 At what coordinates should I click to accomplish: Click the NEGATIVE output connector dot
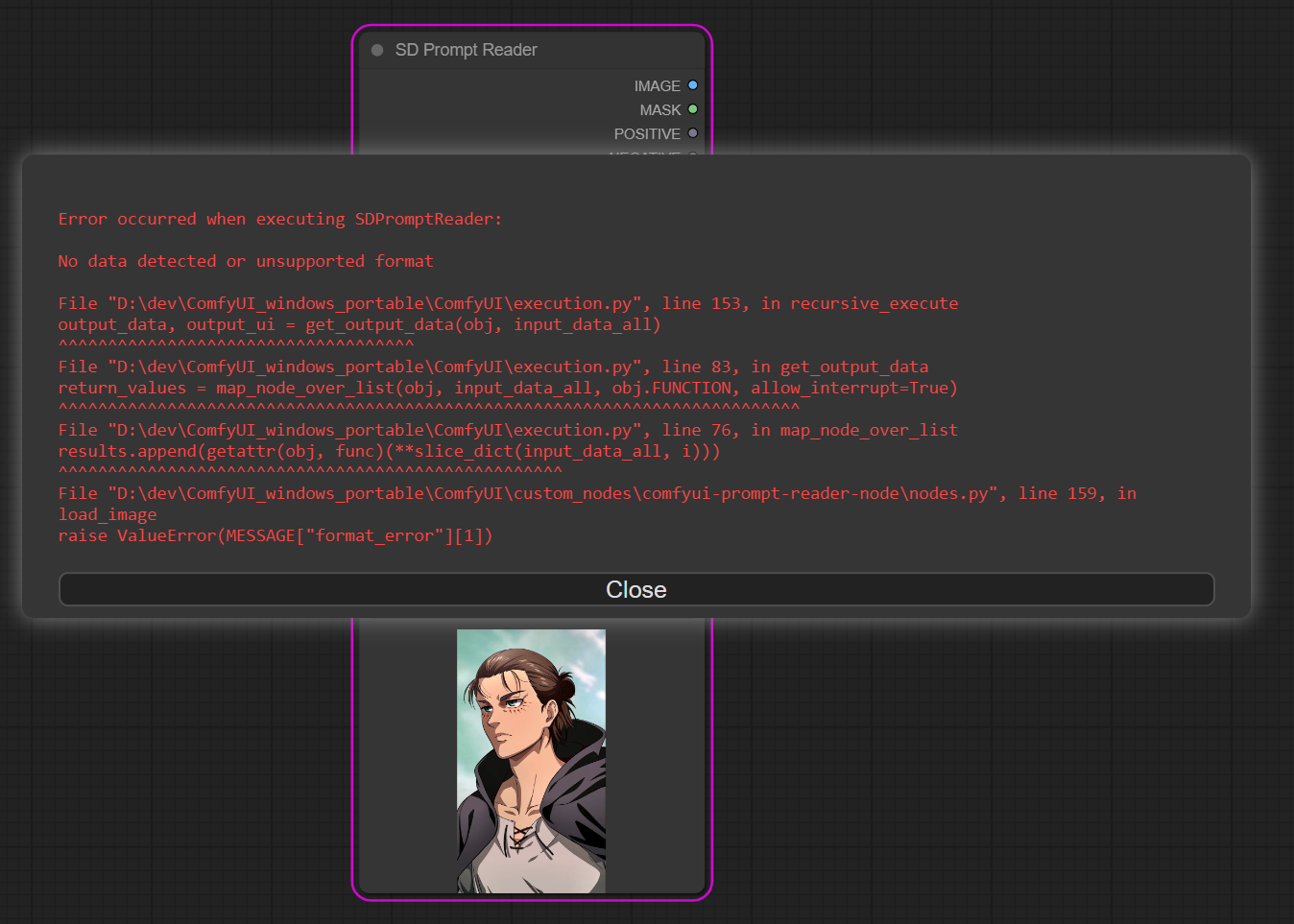click(x=693, y=154)
